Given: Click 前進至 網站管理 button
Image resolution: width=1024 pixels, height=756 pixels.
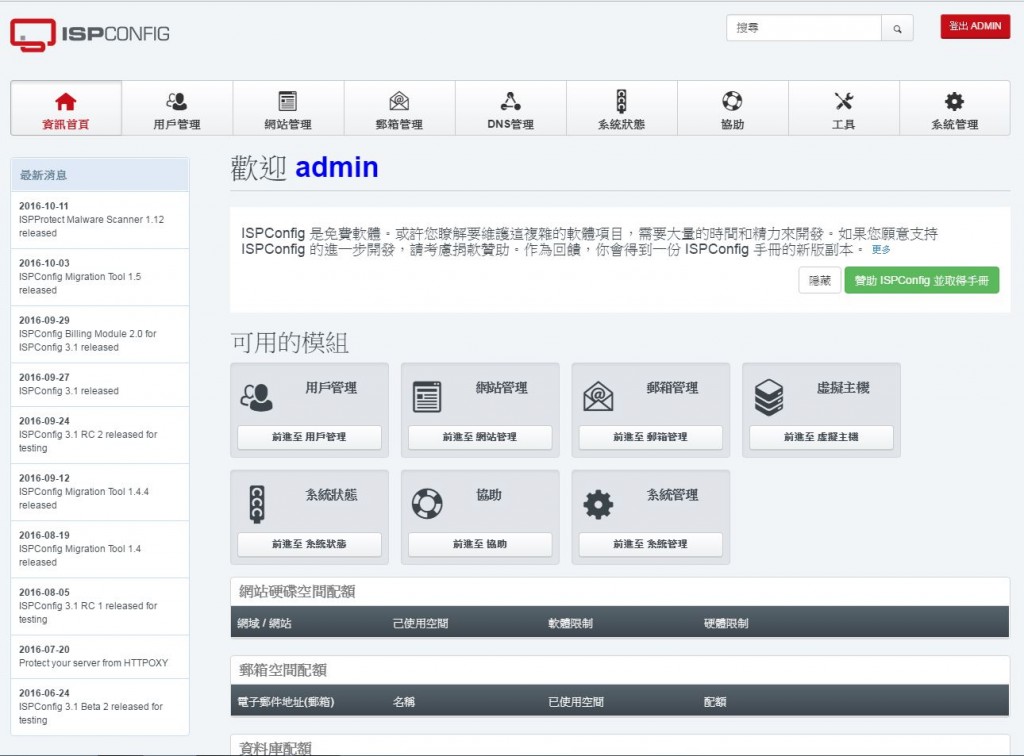Looking at the screenshot, I should click(x=480, y=437).
